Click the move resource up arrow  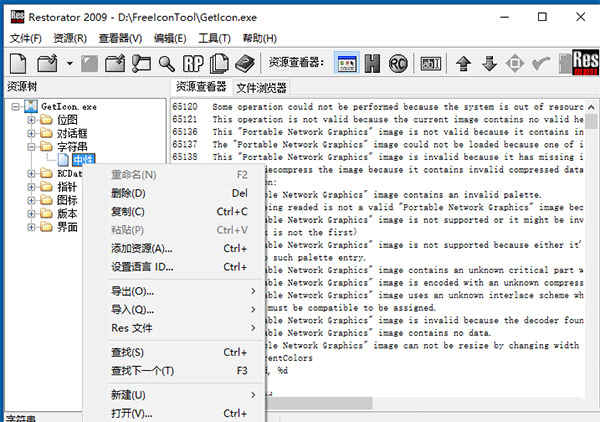[x=463, y=64]
